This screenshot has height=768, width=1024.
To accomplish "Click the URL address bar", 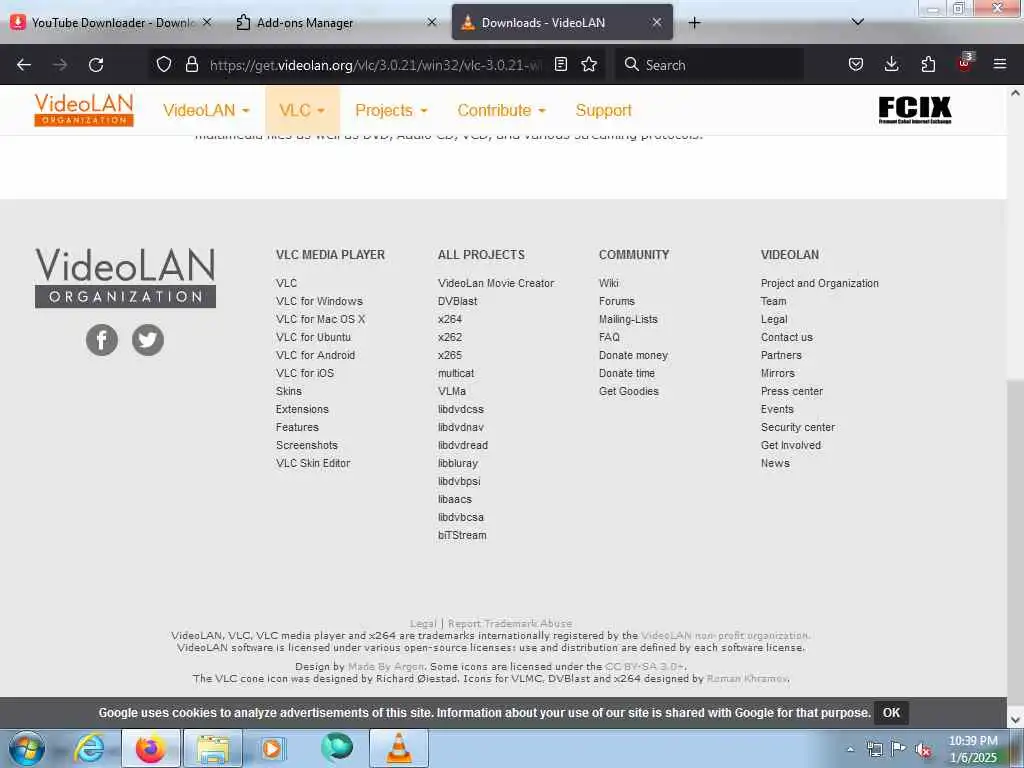I will click(x=376, y=65).
